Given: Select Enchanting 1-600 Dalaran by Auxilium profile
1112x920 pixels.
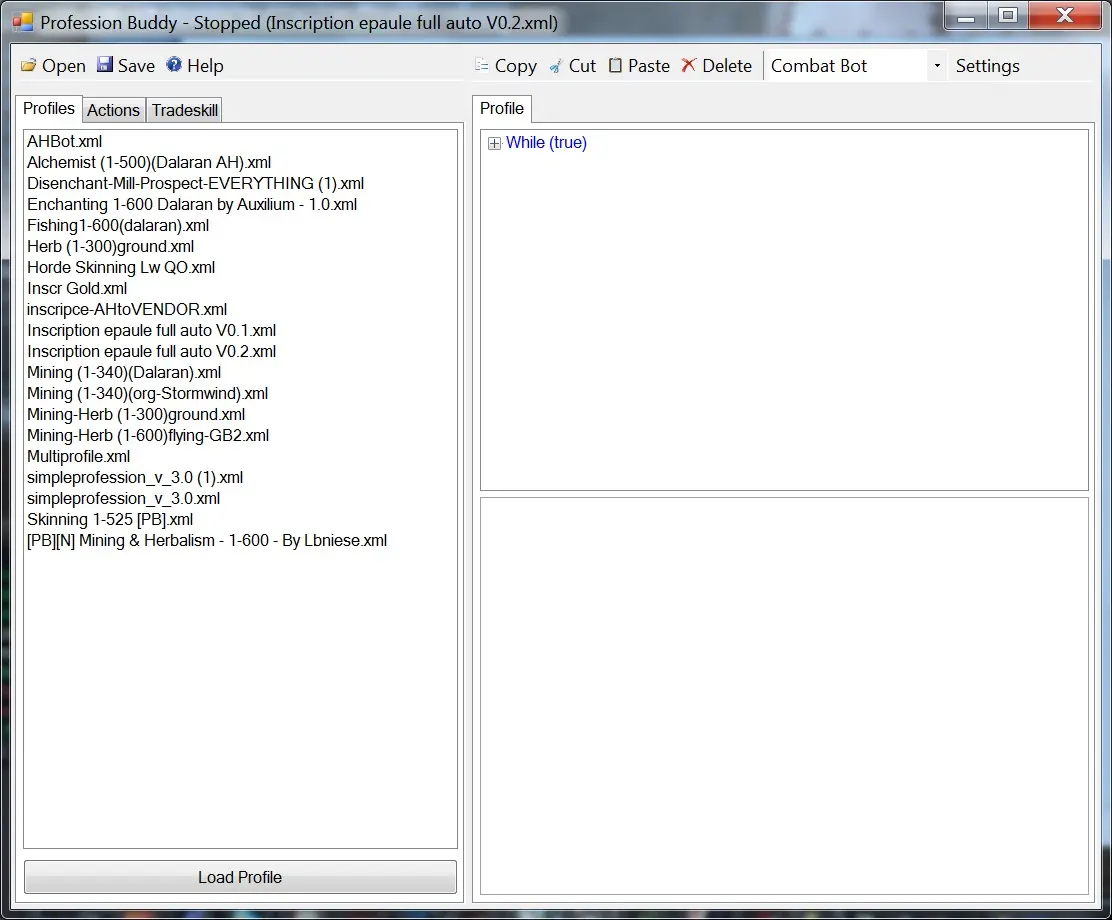Looking at the screenshot, I should [192, 204].
